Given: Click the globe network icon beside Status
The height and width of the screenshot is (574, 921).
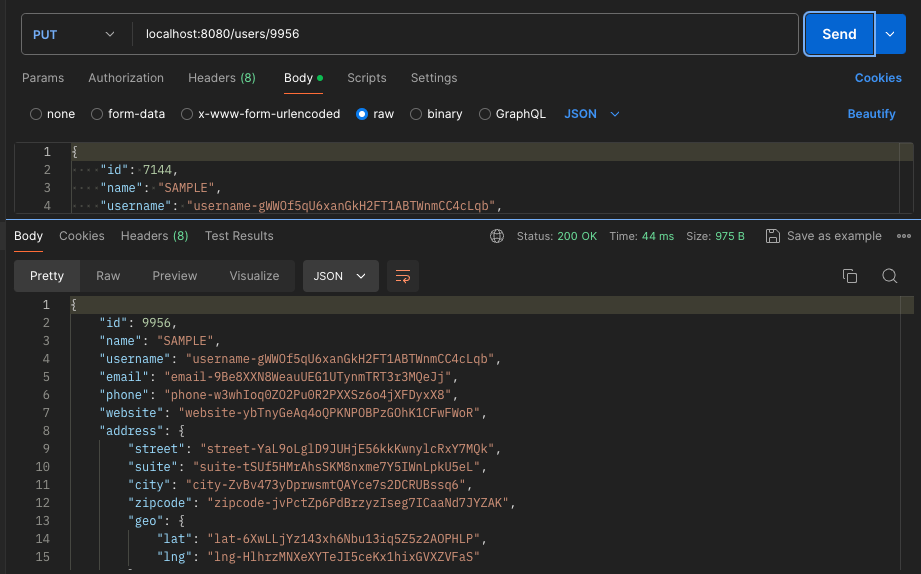Looking at the screenshot, I should click(497, 236).
